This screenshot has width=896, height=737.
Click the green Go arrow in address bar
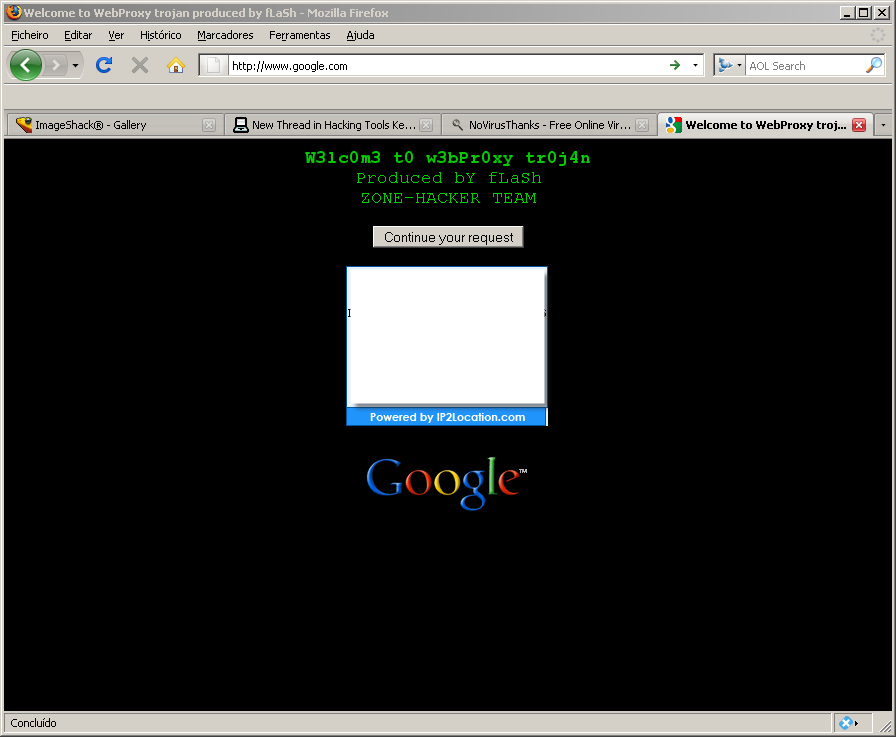coord(675,65)
